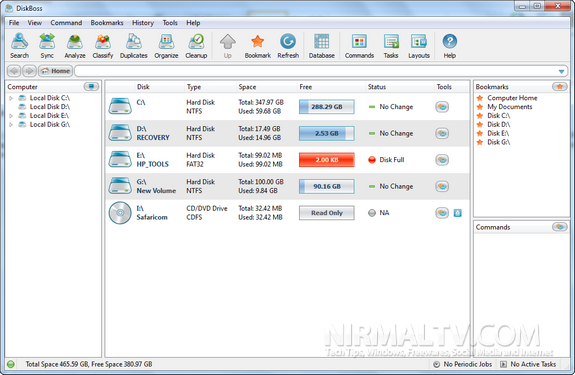
Task: Navigate back with the left arrow
Action: click(x=14, y=71)
